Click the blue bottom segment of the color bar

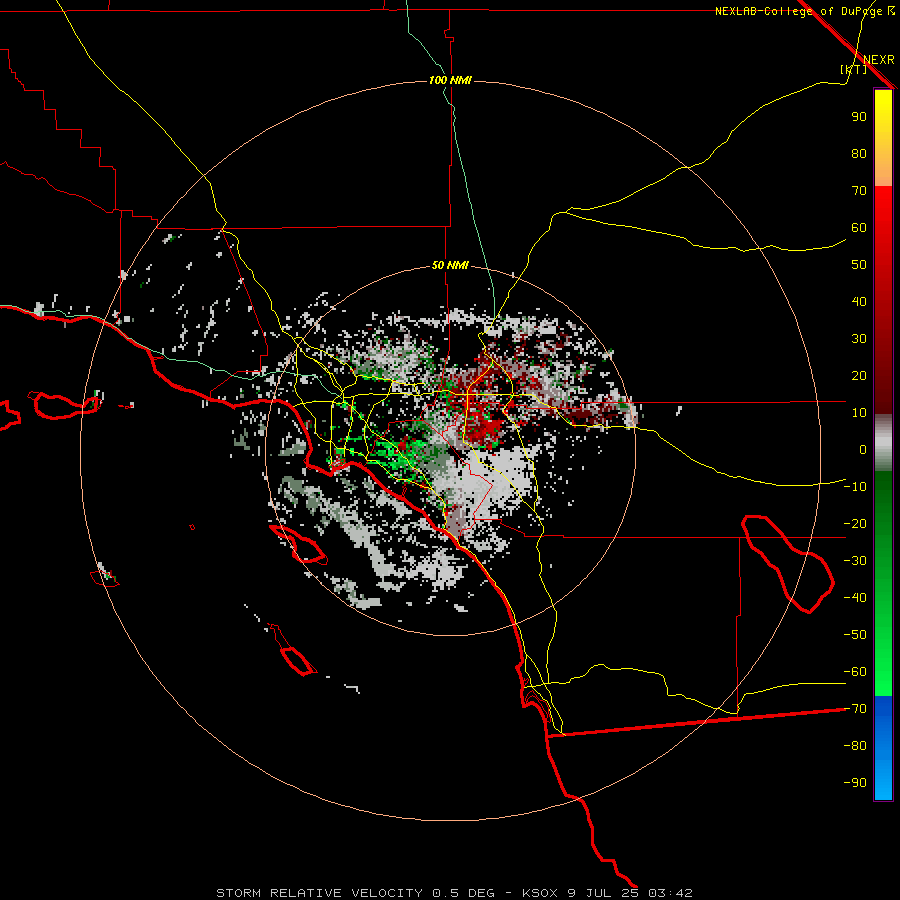(x=883, y=748)
